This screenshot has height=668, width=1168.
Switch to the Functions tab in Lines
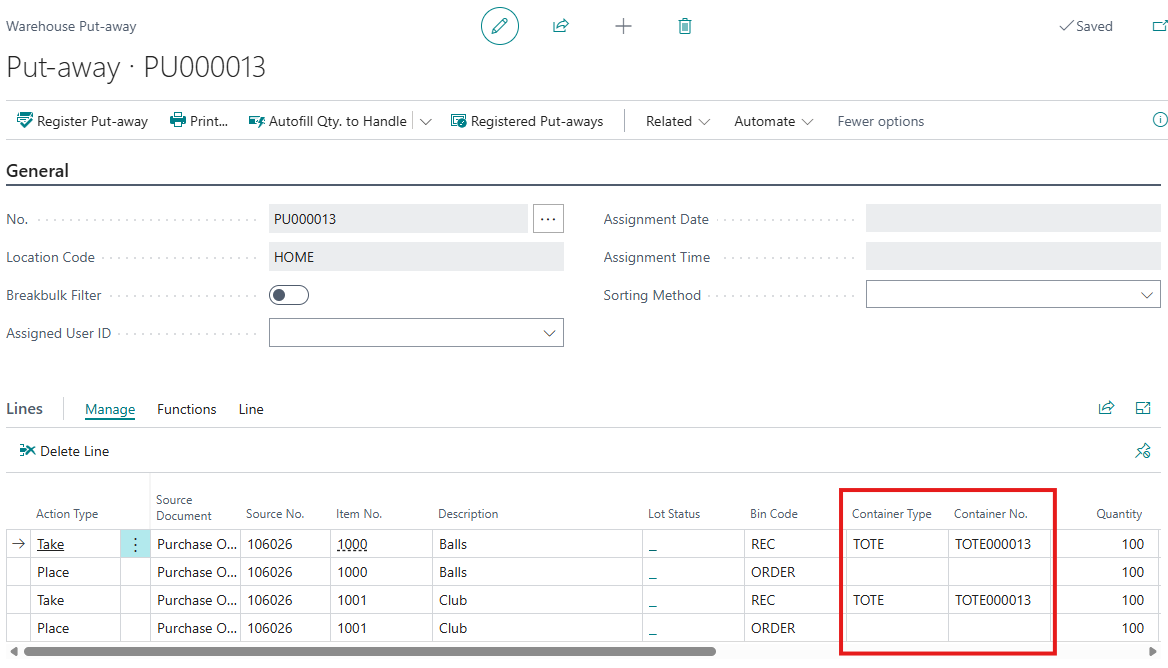187,409
